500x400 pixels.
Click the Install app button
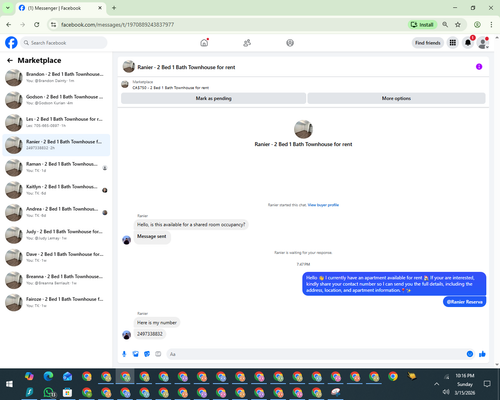pos(422,24)
